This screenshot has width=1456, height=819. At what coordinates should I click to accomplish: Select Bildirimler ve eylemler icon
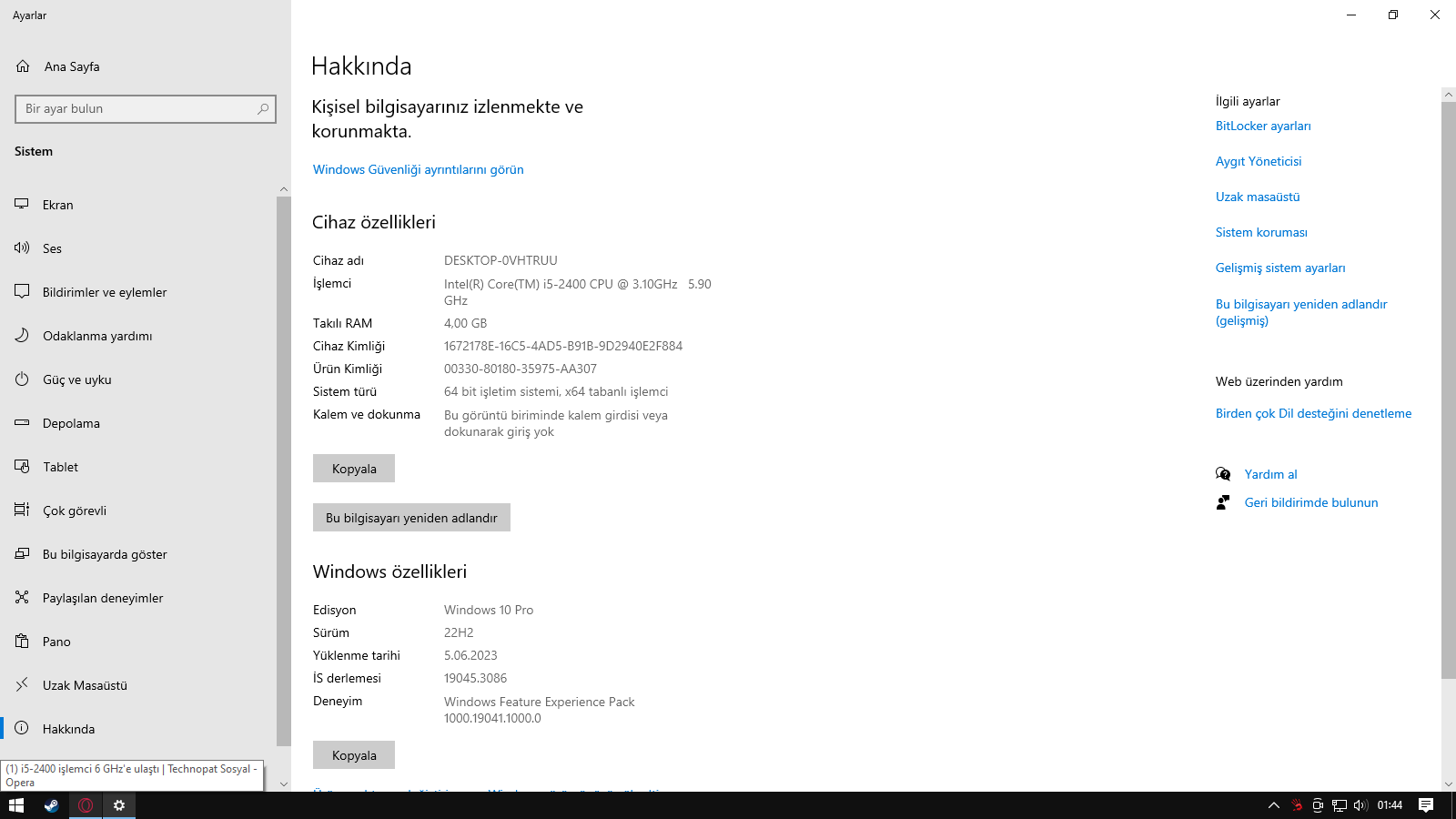(22, 292)
